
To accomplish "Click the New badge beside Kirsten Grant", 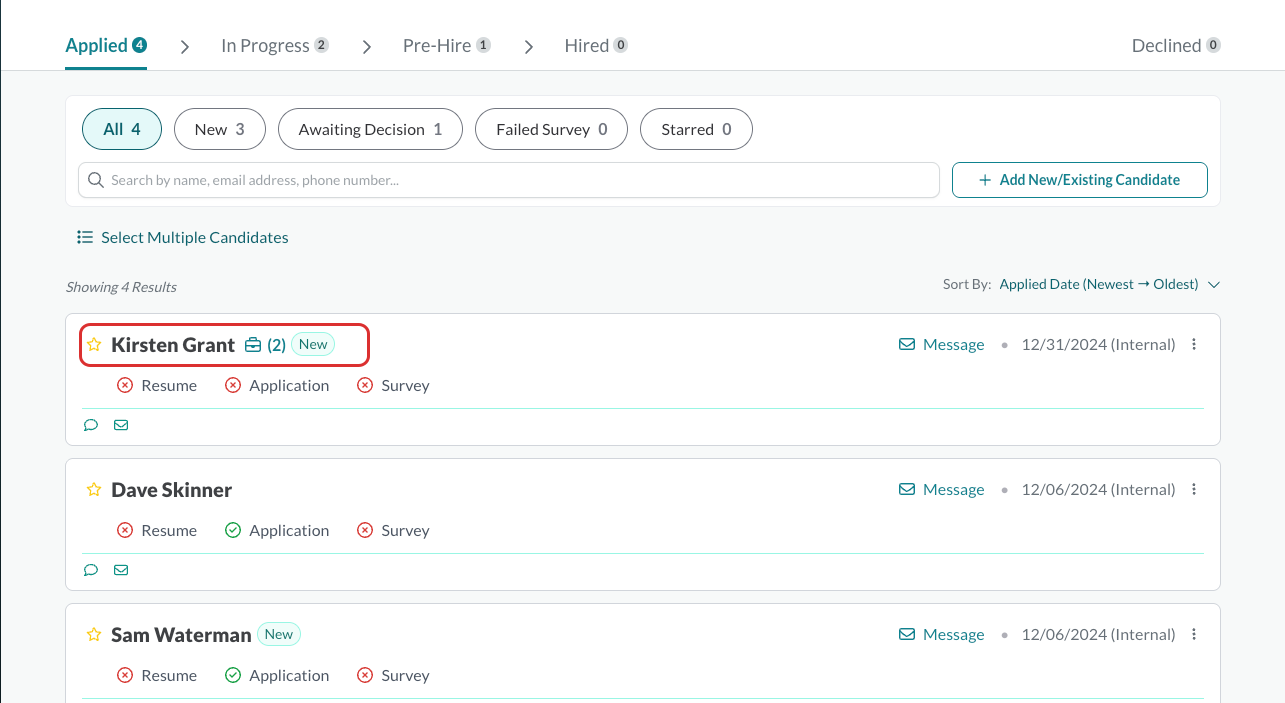I will click(313, 344).
